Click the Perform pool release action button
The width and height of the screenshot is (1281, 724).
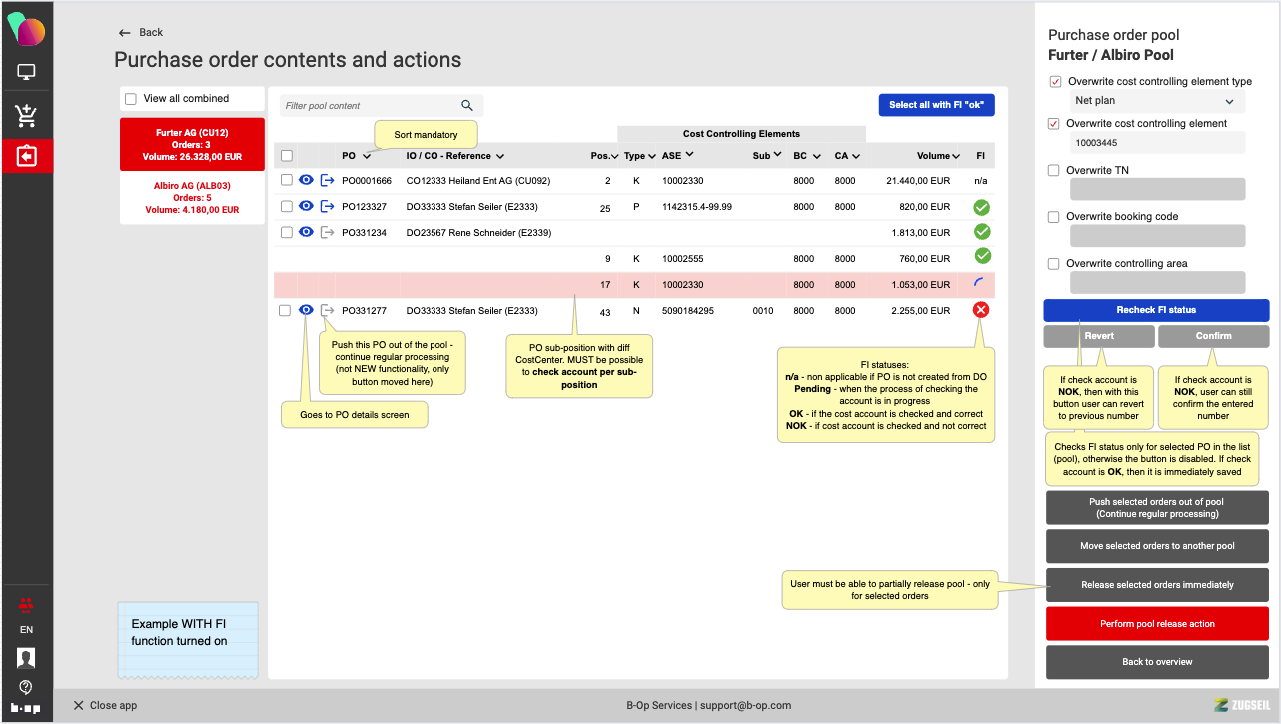coord(1156,624)
